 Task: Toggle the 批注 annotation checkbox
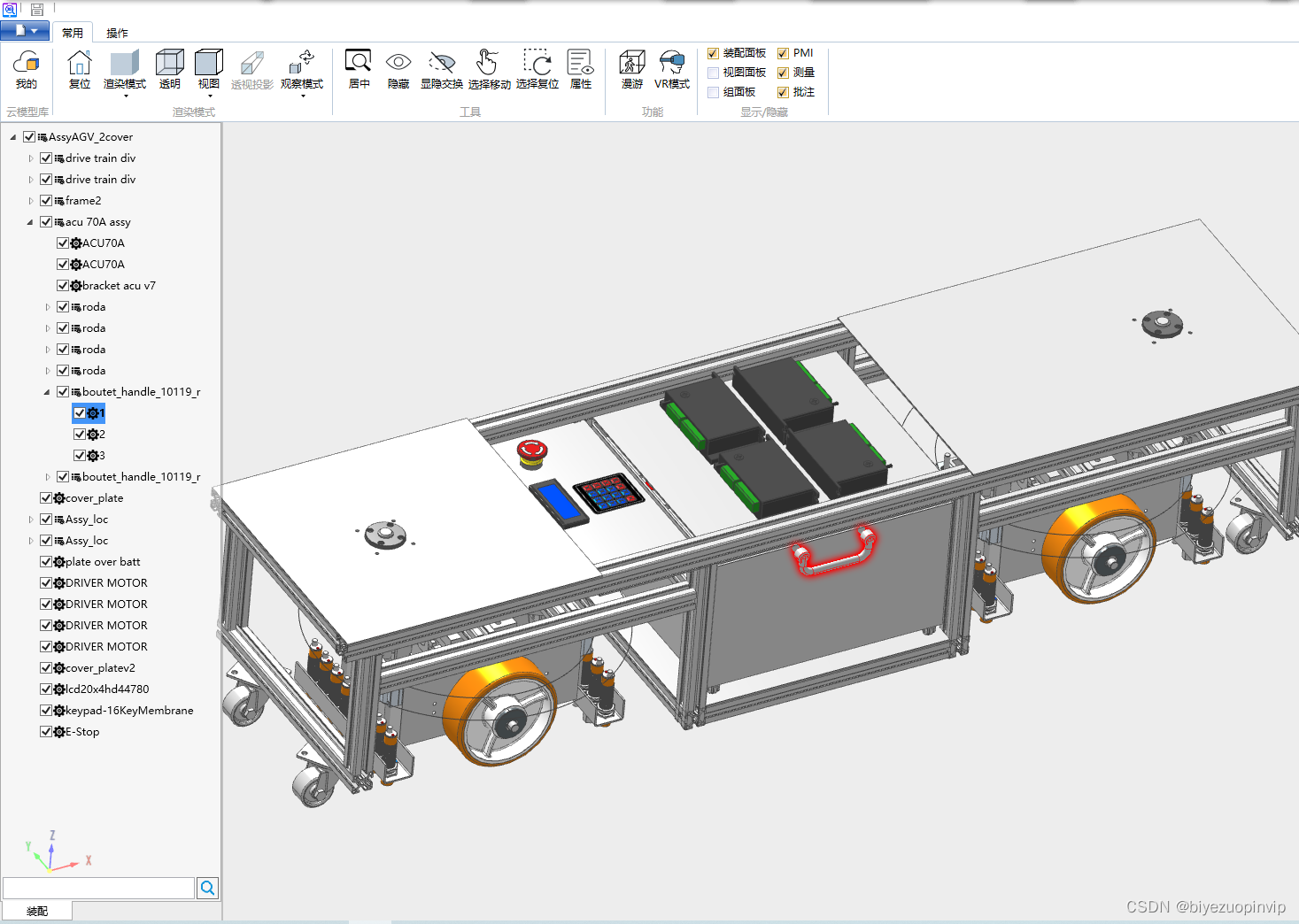pos(783,92)
